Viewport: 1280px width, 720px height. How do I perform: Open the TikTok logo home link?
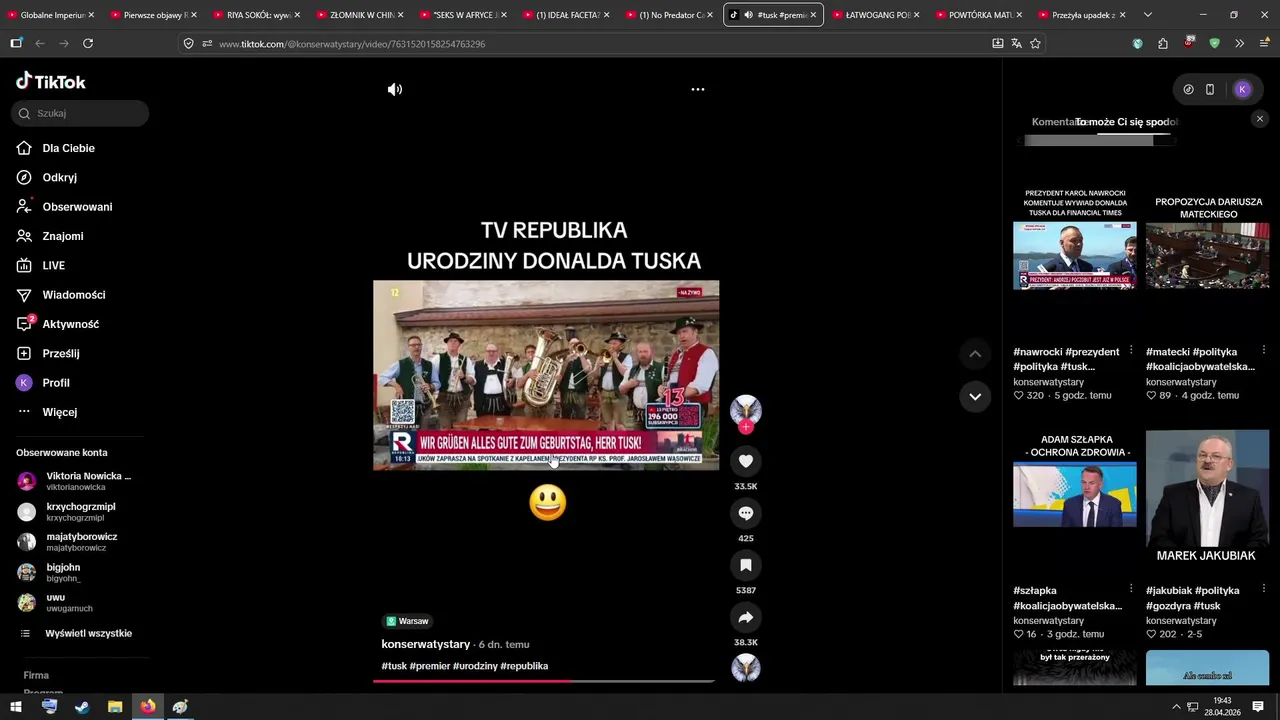coord(51,82)
